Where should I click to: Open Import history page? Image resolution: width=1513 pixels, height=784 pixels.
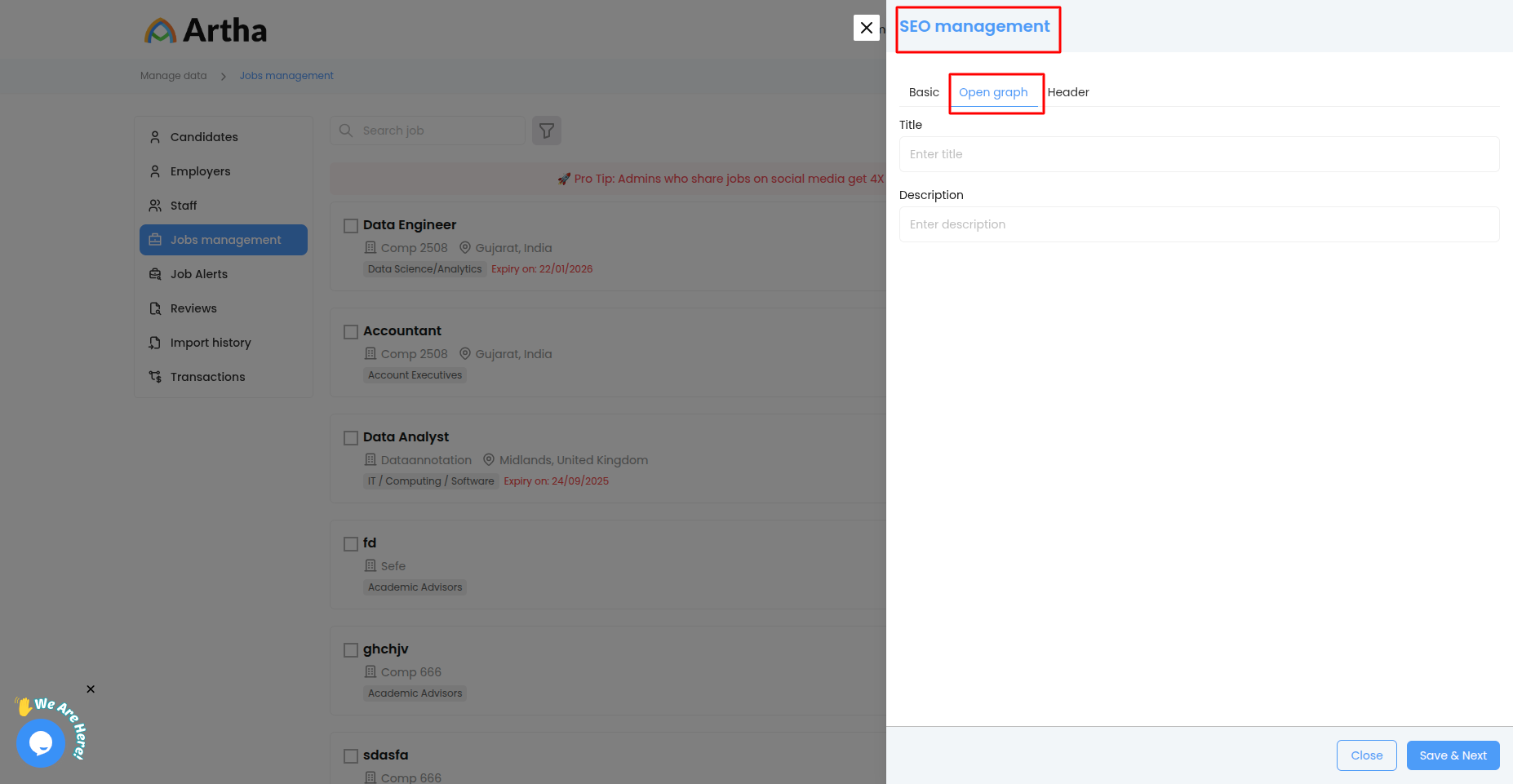pos(210,343)
